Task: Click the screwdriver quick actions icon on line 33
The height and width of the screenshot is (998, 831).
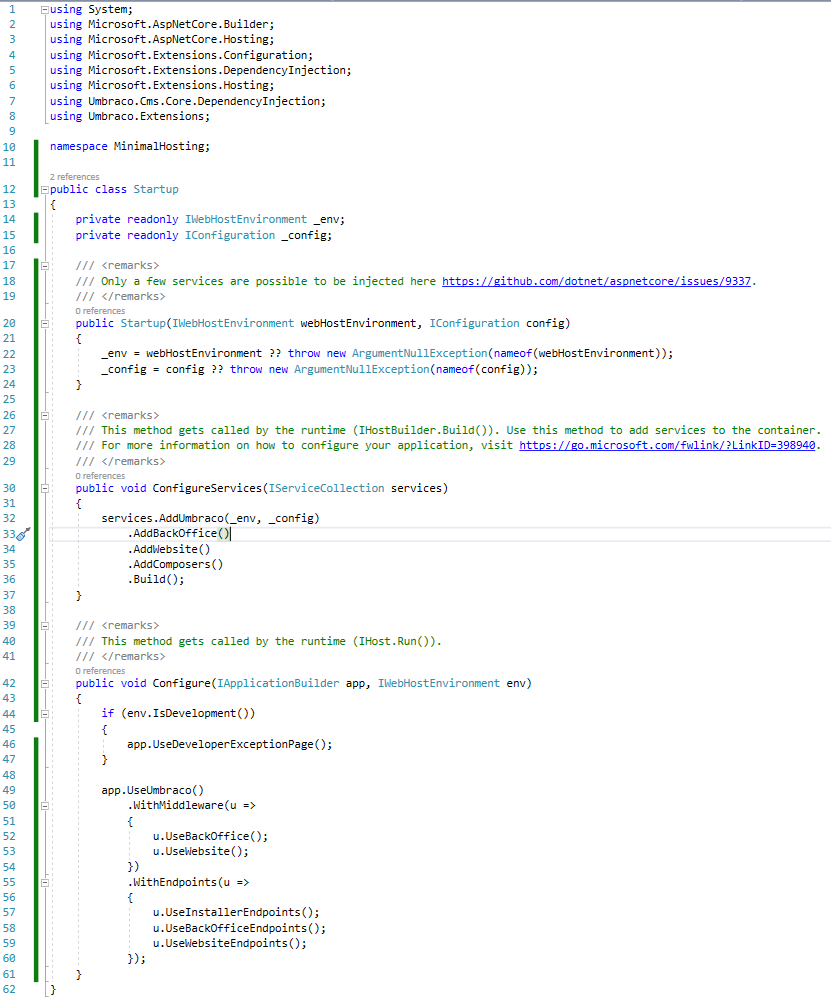Action: (x=23, y=534)
